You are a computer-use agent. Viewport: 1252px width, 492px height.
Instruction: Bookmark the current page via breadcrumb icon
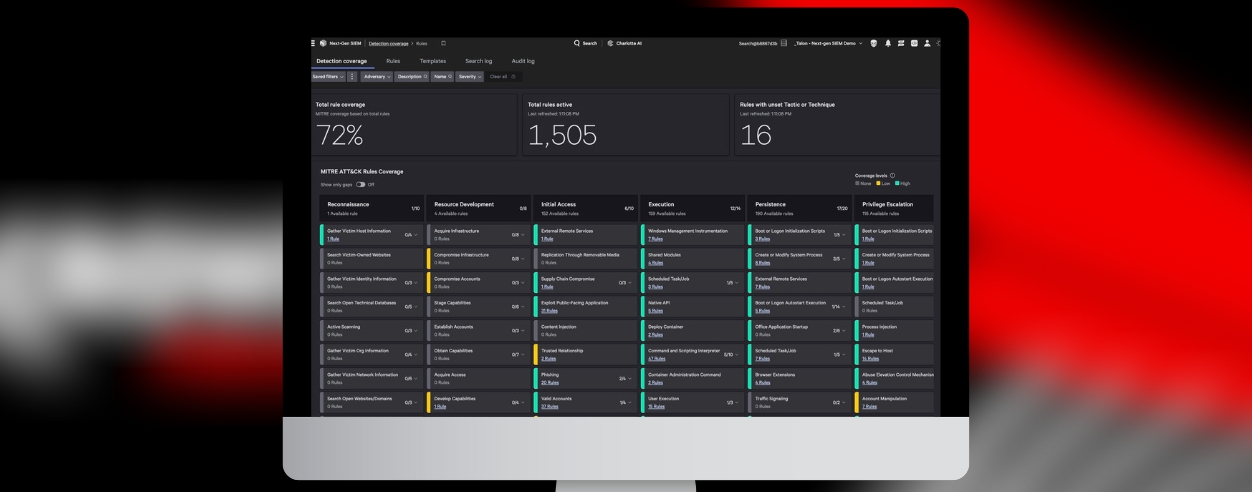[444, 43]
